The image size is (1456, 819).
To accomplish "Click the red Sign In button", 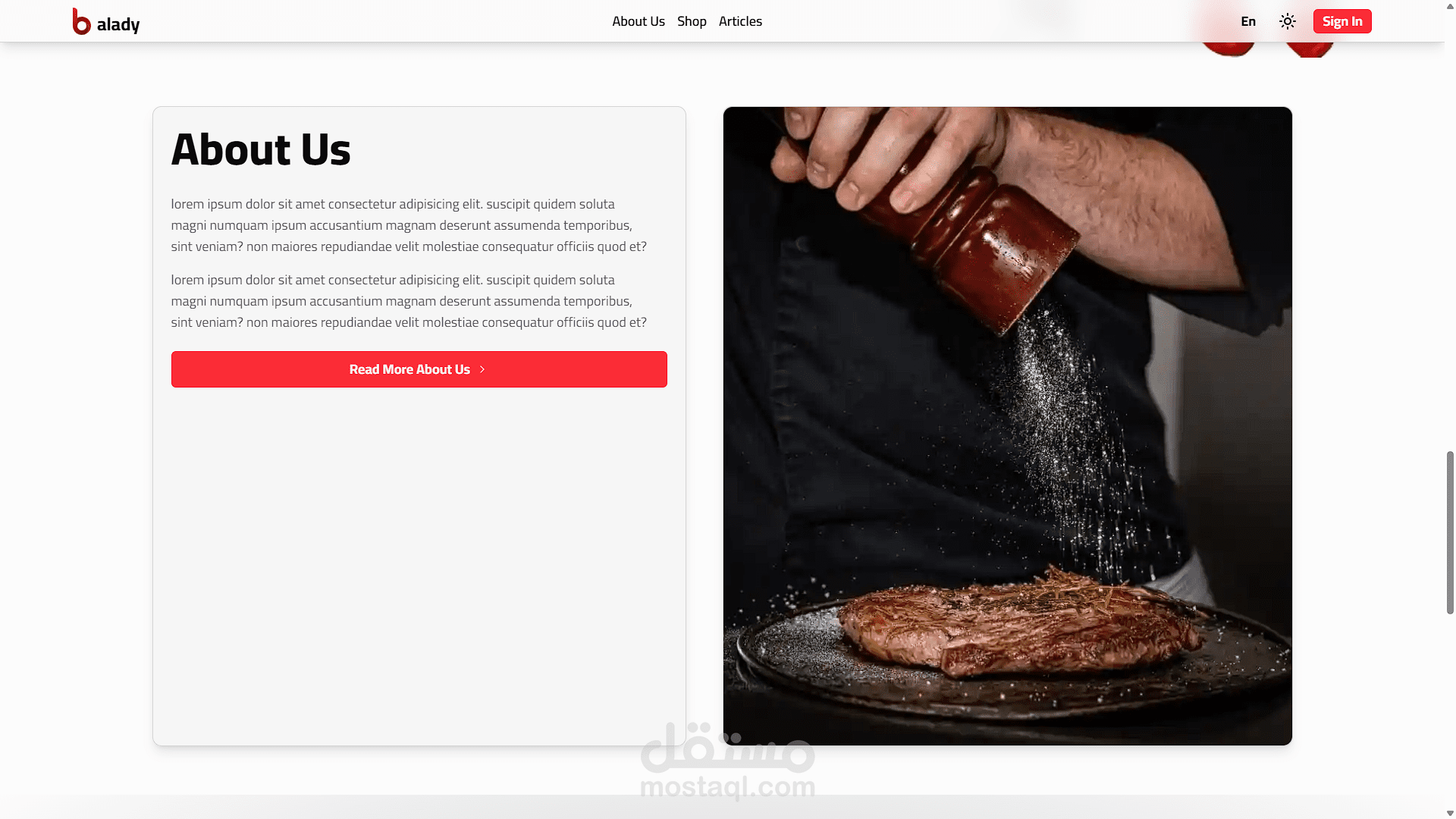I will pos(1342,21).
